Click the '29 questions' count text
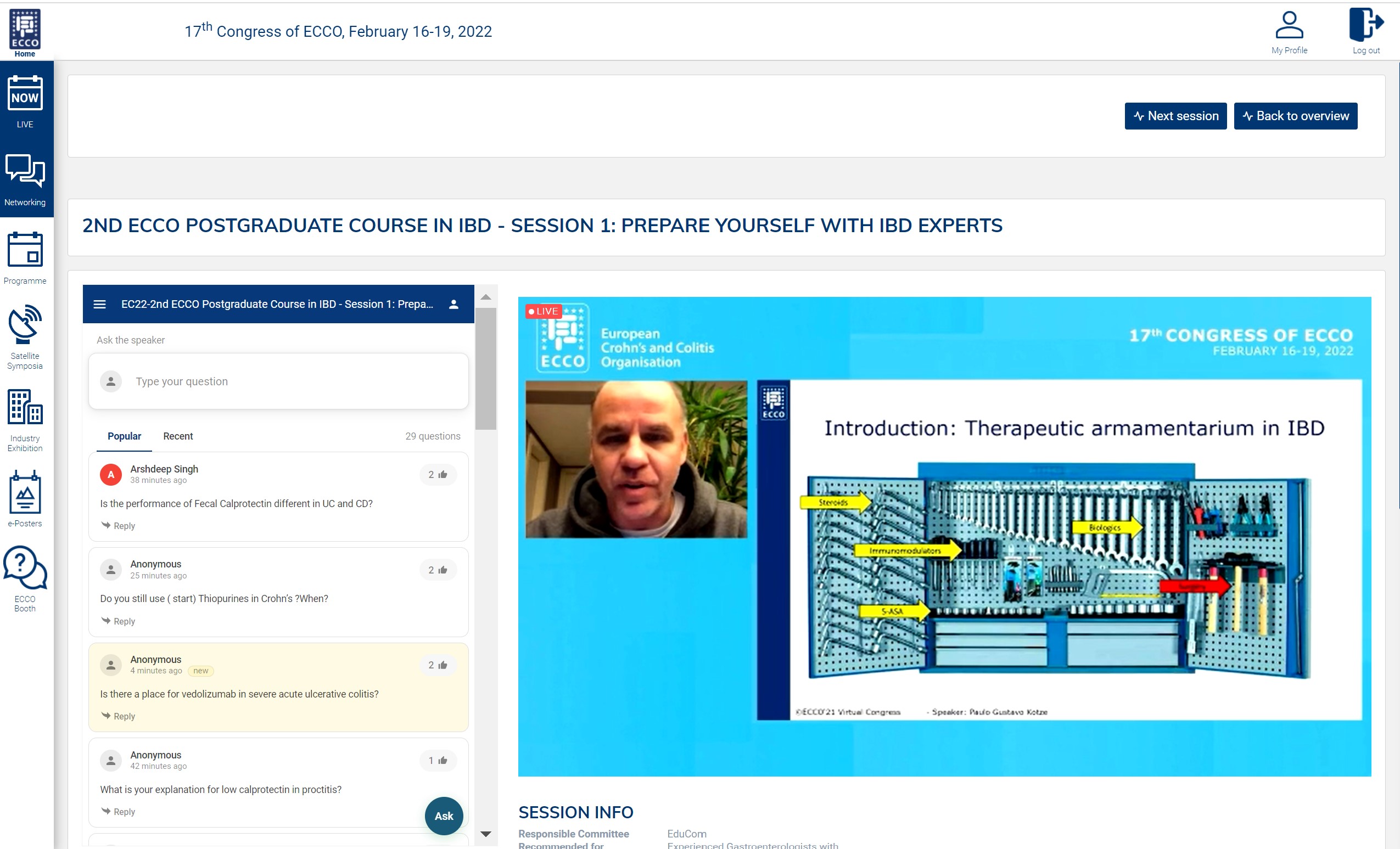The image size is (1400, 849). 433,436
